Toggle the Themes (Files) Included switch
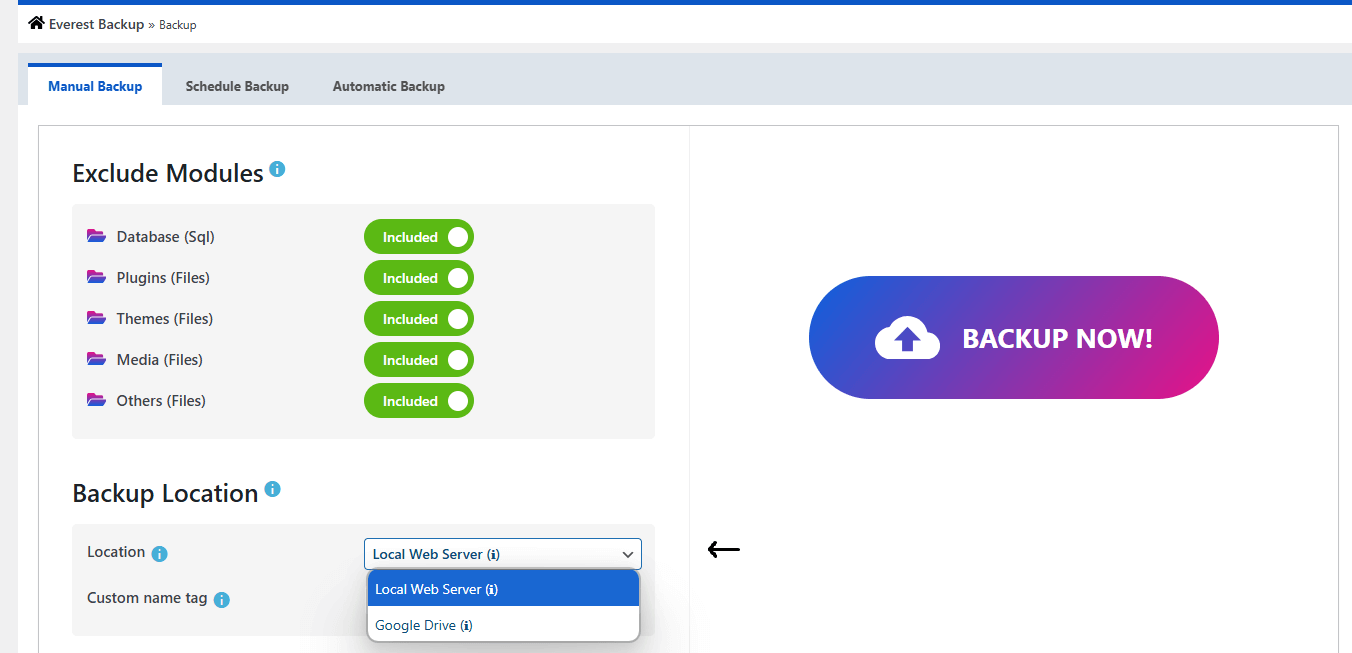The width and height of the screenshot is (1352, 653). pos(418,319)
